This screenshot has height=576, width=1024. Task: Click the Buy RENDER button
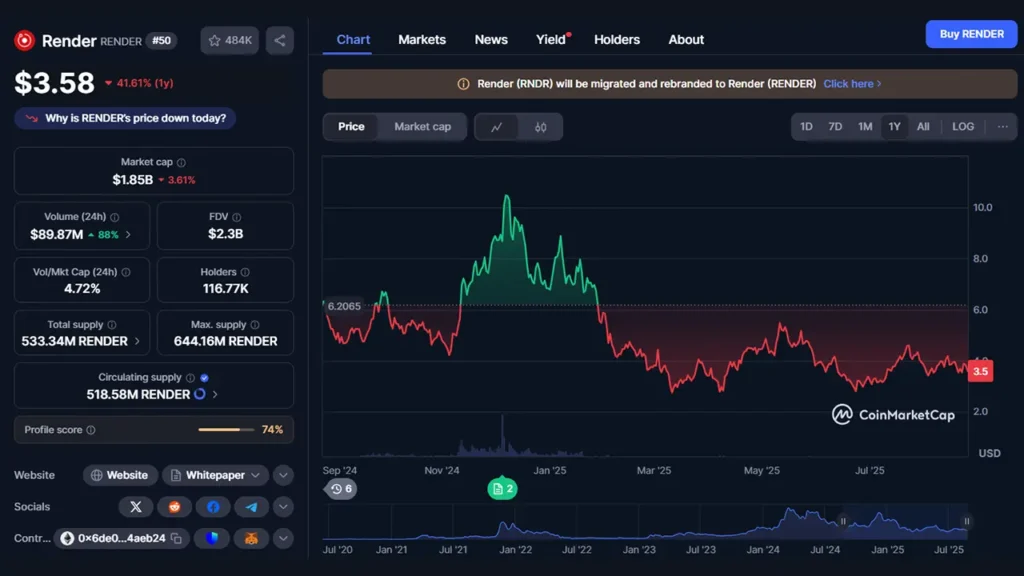(971, 34)
